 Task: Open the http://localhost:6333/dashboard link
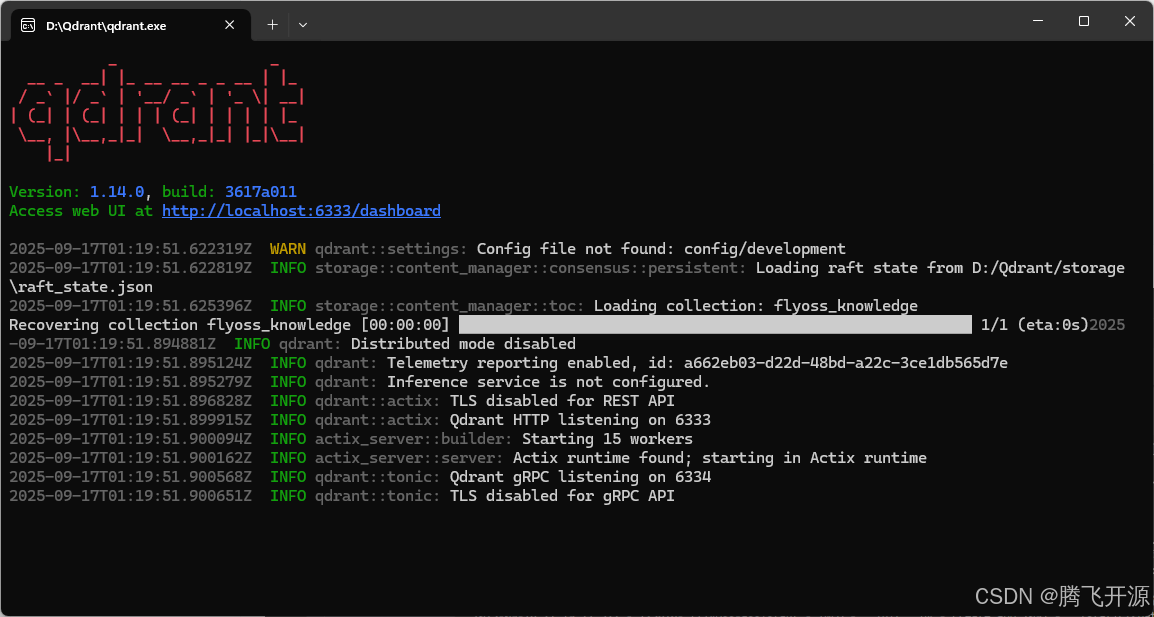[301, 211]
